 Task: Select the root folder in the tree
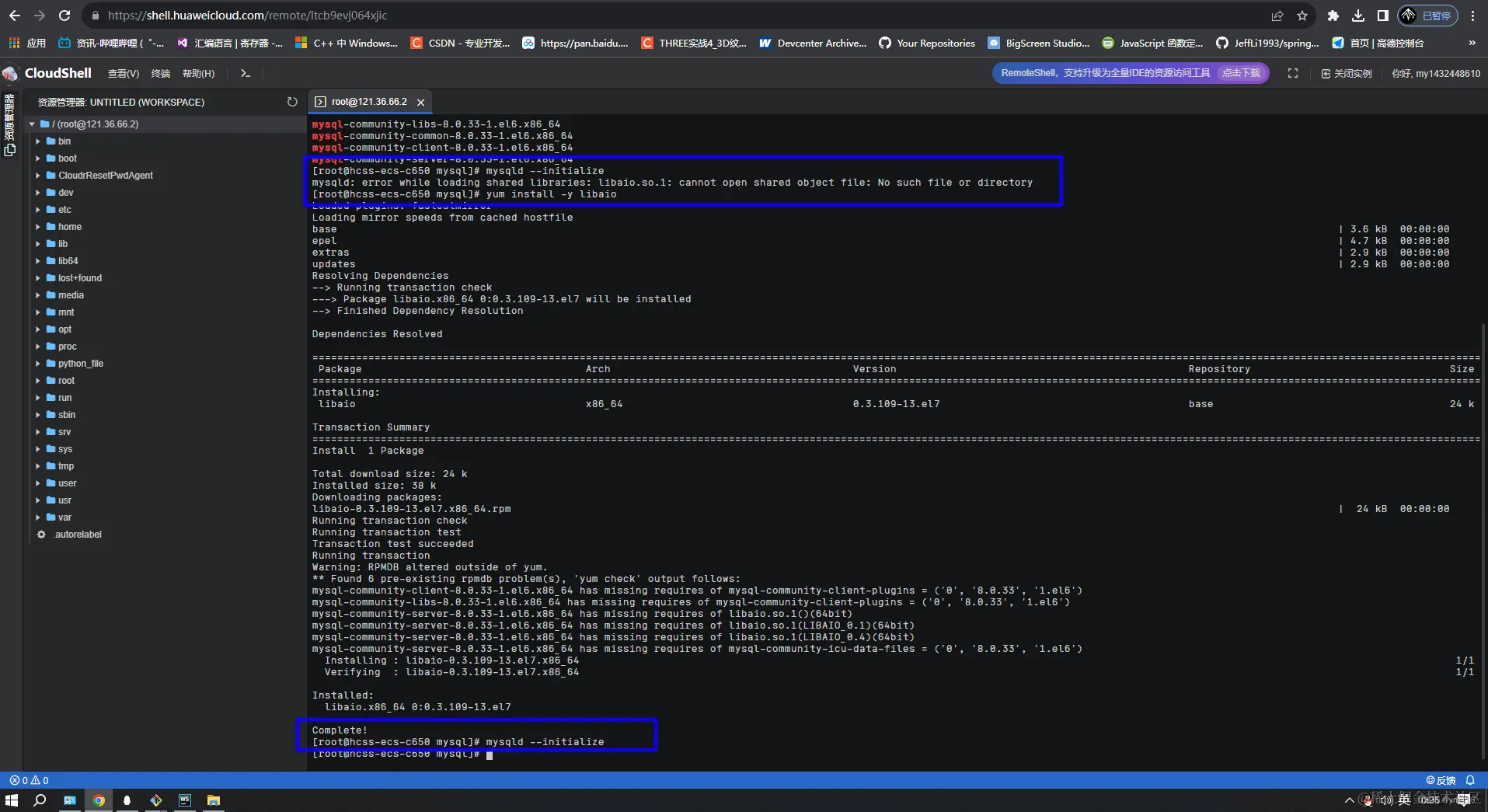[x=66, y=381]
